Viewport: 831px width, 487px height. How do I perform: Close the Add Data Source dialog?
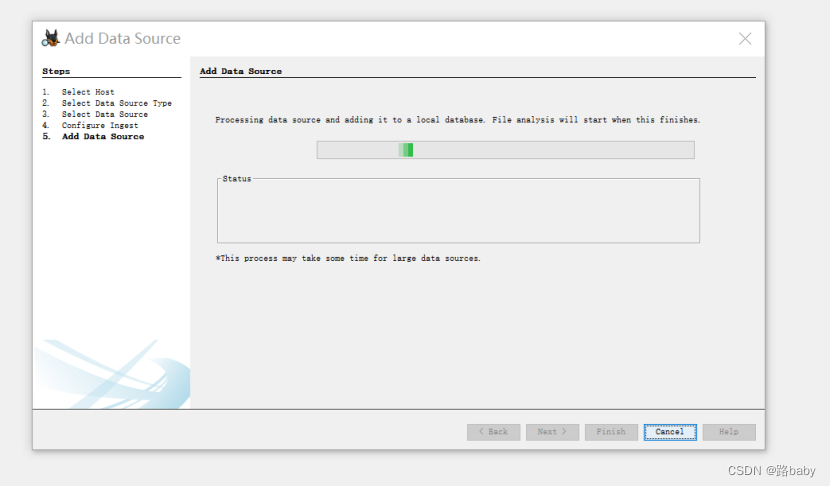coord(745,39)
